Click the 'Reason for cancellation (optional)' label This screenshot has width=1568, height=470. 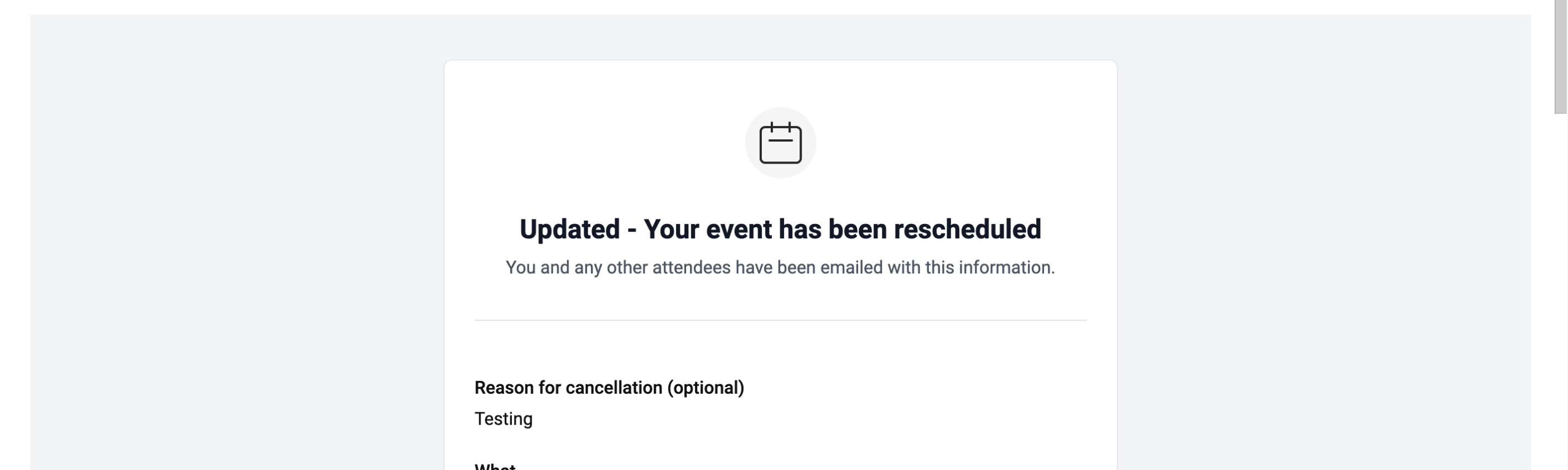tap(609, 387)
